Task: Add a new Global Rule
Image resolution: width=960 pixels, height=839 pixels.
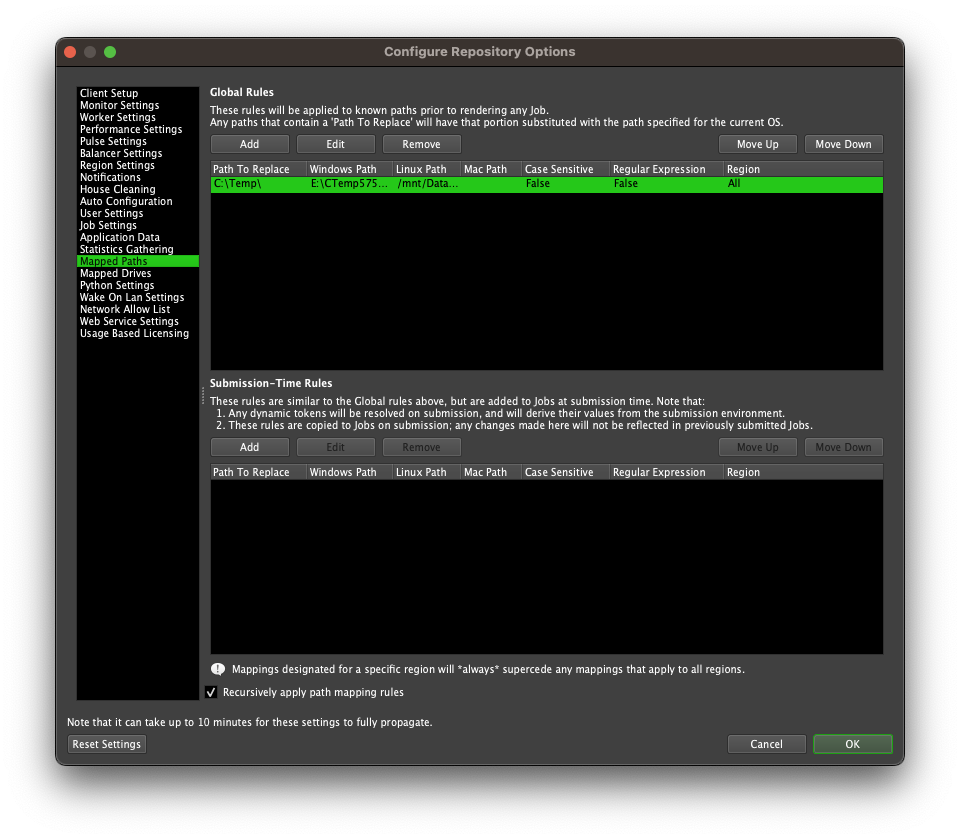Action: click(249, 143)
